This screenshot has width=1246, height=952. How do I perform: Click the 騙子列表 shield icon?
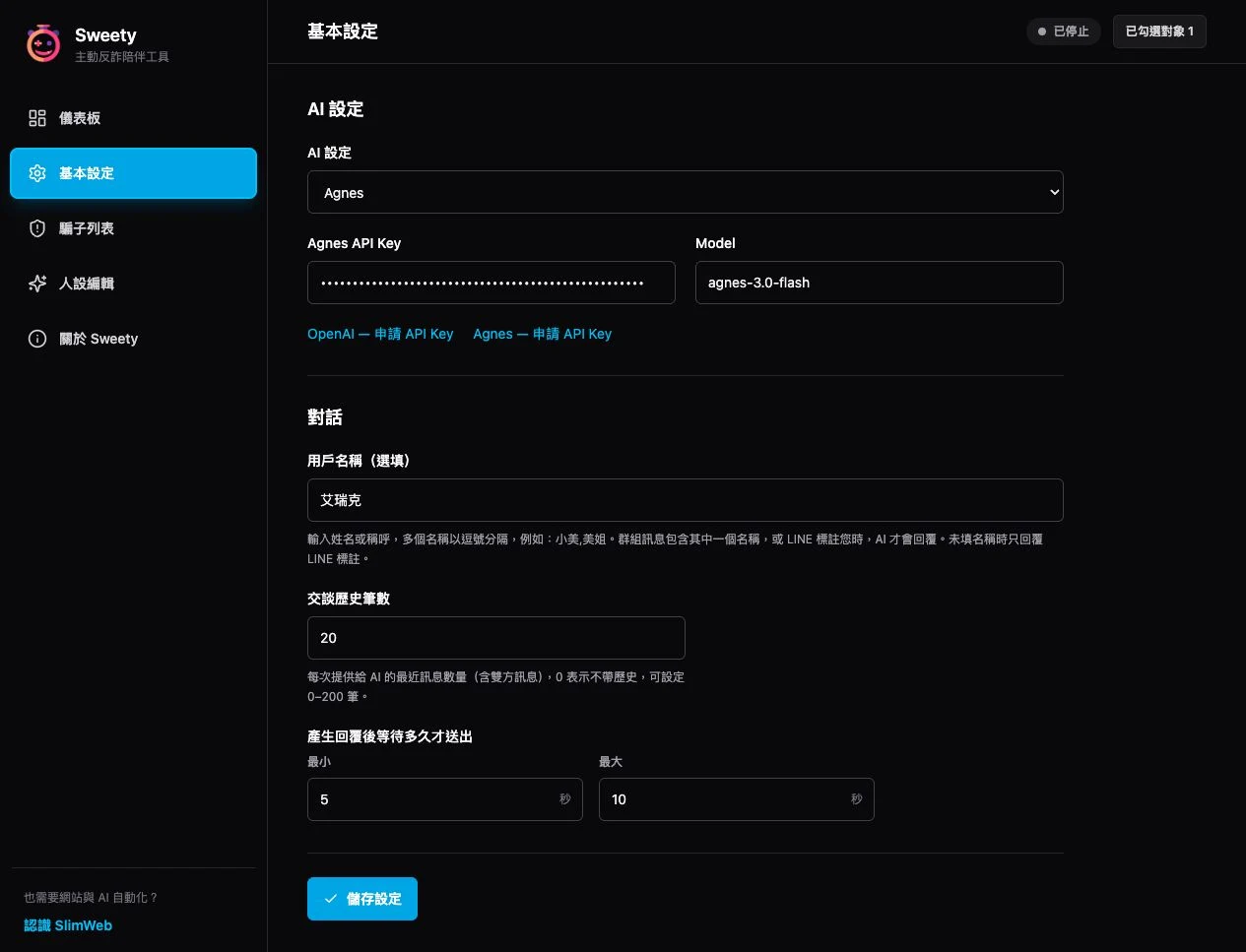(37, 228)
